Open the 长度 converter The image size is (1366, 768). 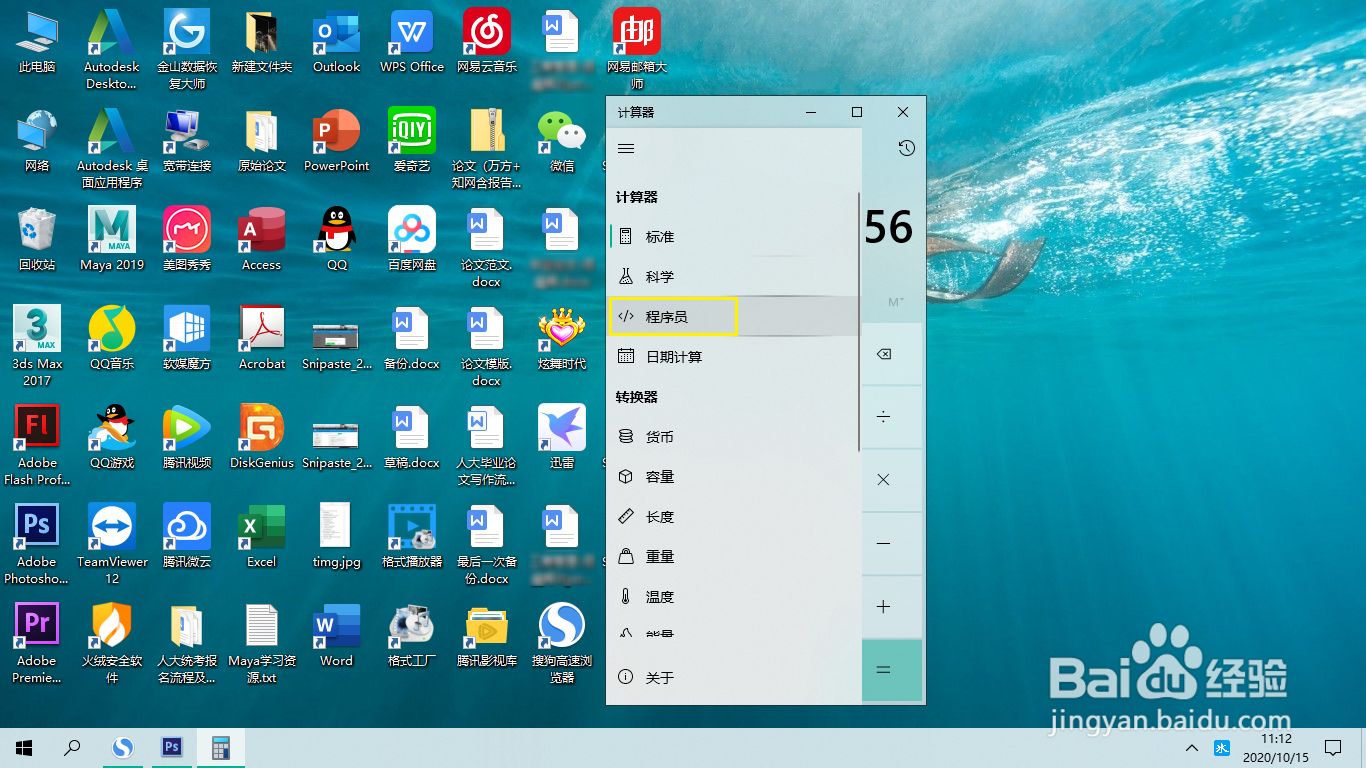click(x=733, y=517)
